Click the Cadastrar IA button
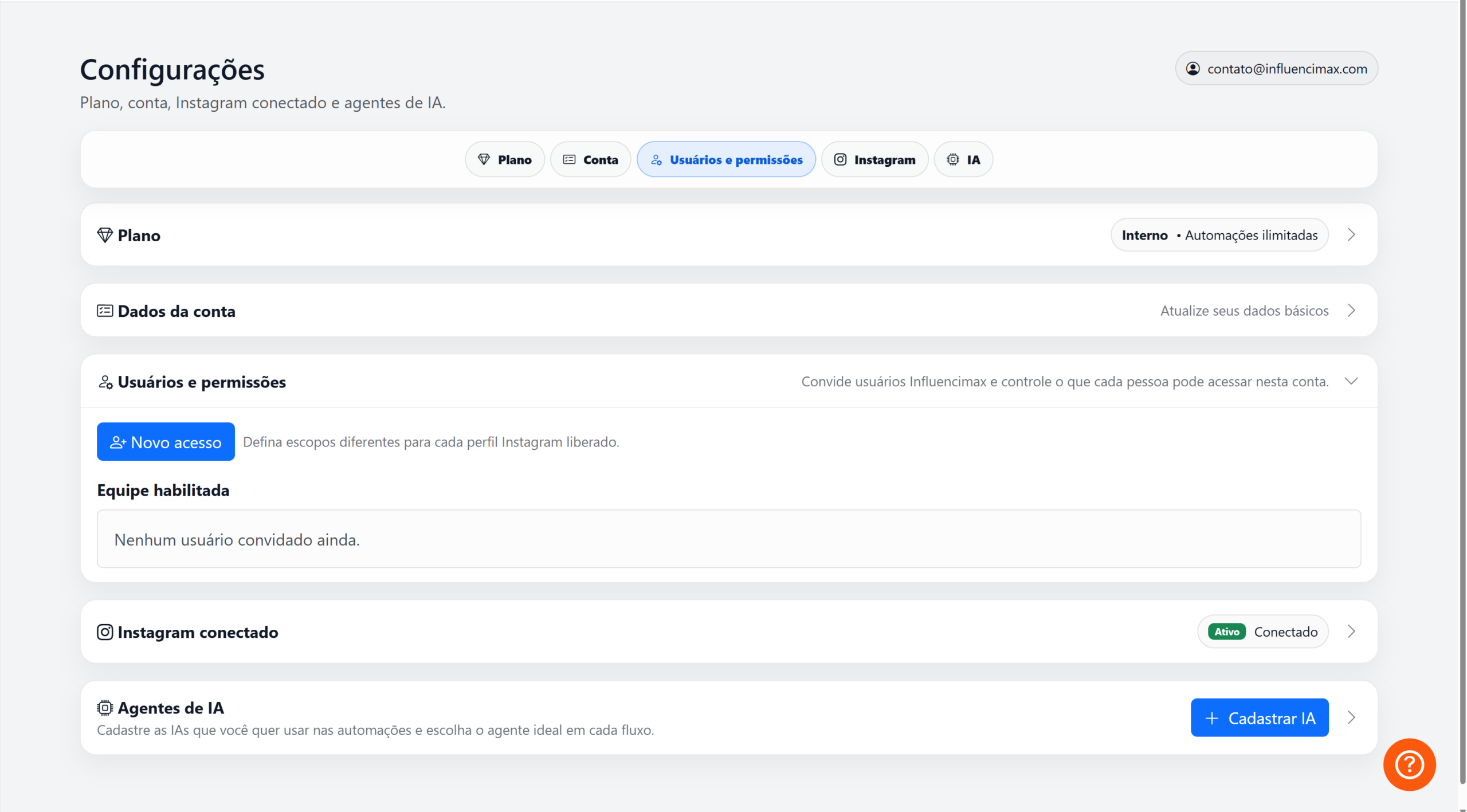The height and width of the screenshot is (812, 1467). pos(1260,718)
